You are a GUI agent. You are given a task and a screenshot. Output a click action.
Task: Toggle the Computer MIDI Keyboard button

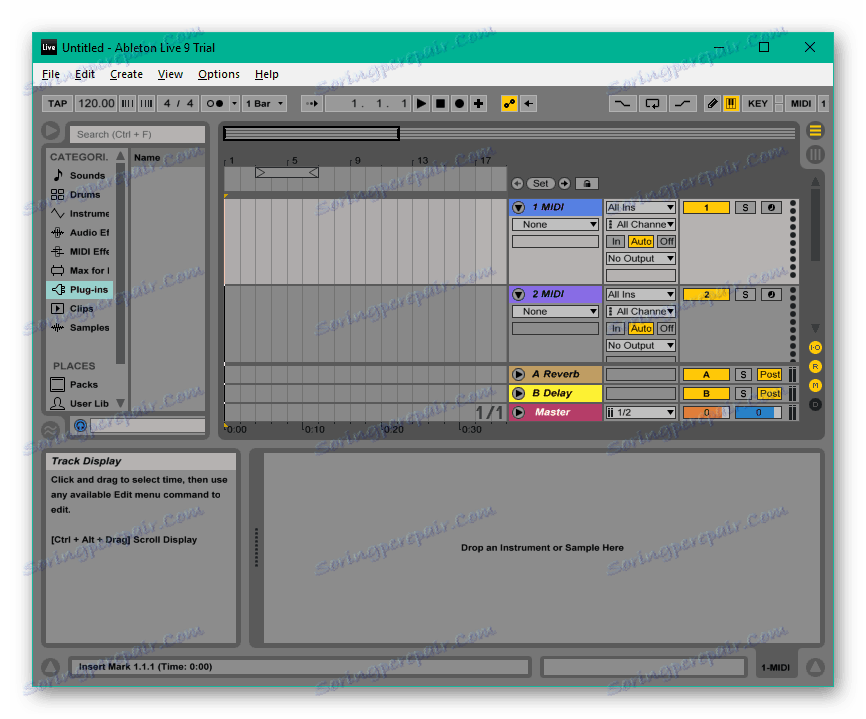coord(731,103)
